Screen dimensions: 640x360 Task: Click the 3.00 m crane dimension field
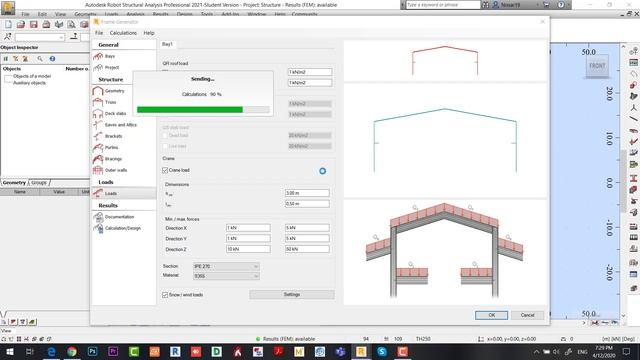[x=307, y=193]
